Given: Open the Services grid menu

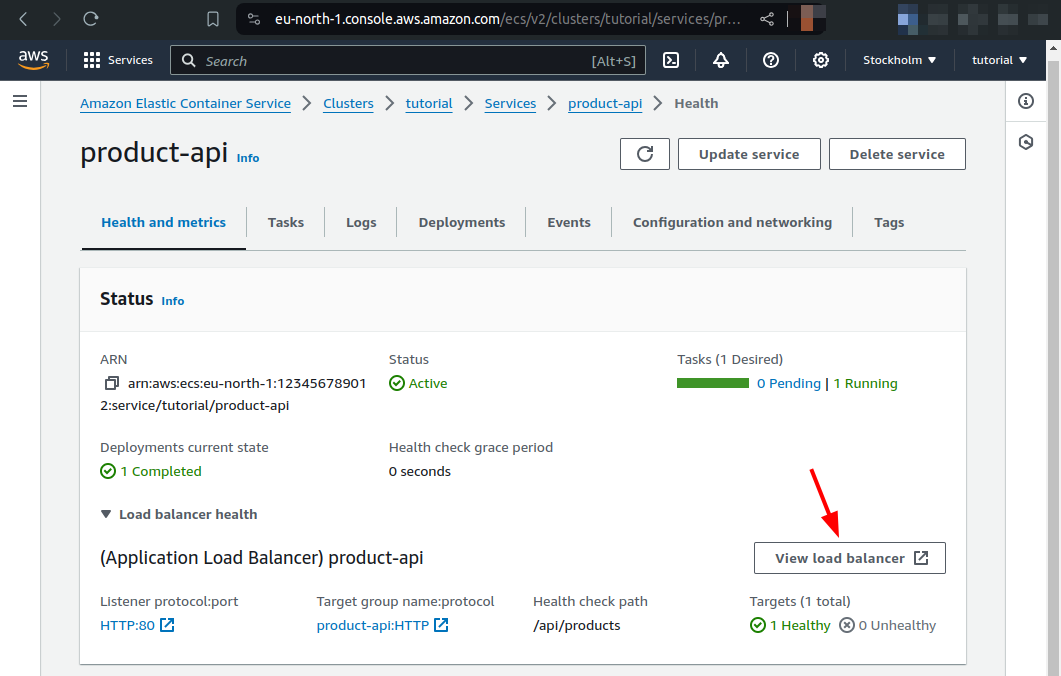Looking at the screenshot, I should click(x=118, y=60).
